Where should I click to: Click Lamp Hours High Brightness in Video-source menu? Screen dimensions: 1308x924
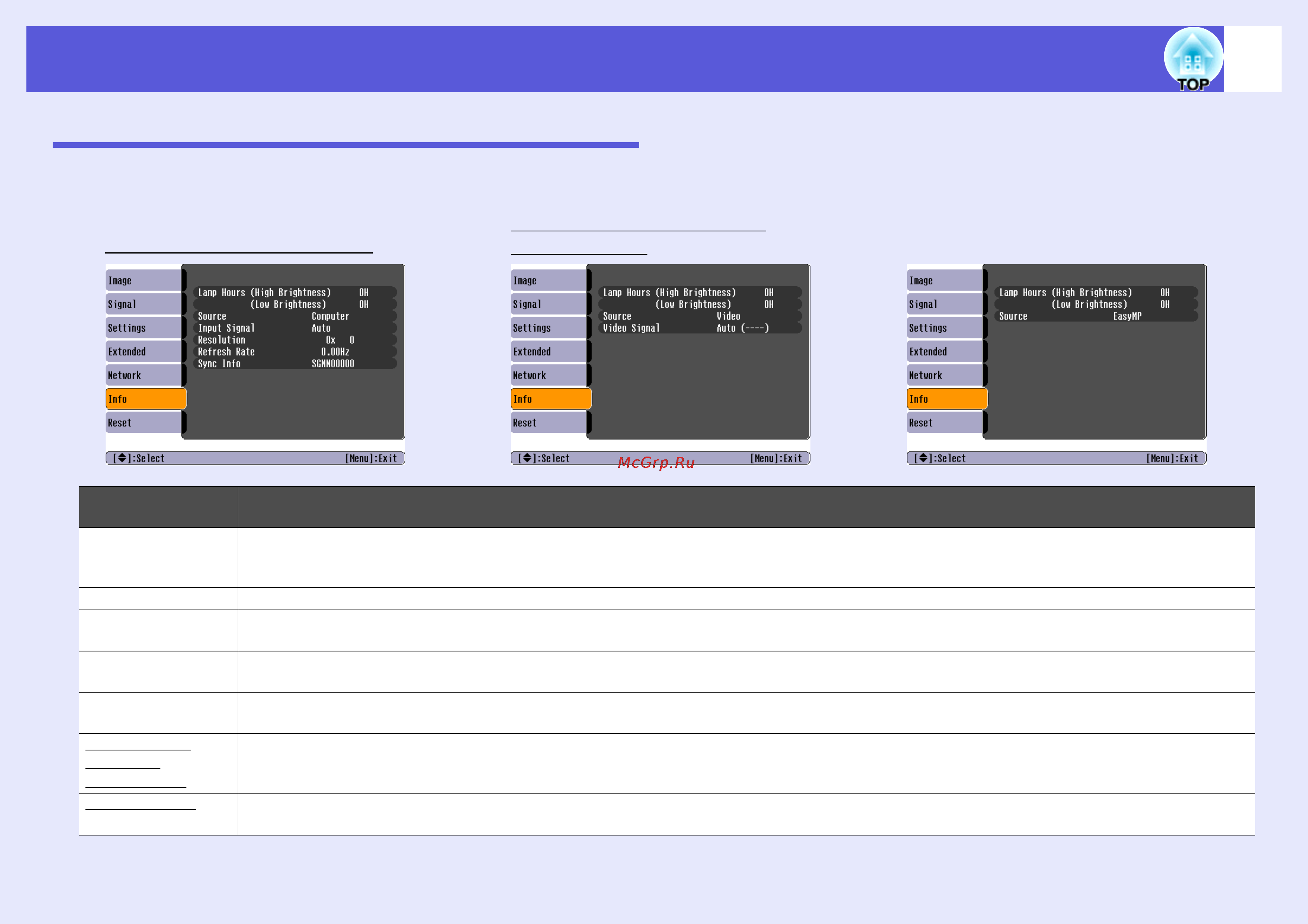coord(700,292)
